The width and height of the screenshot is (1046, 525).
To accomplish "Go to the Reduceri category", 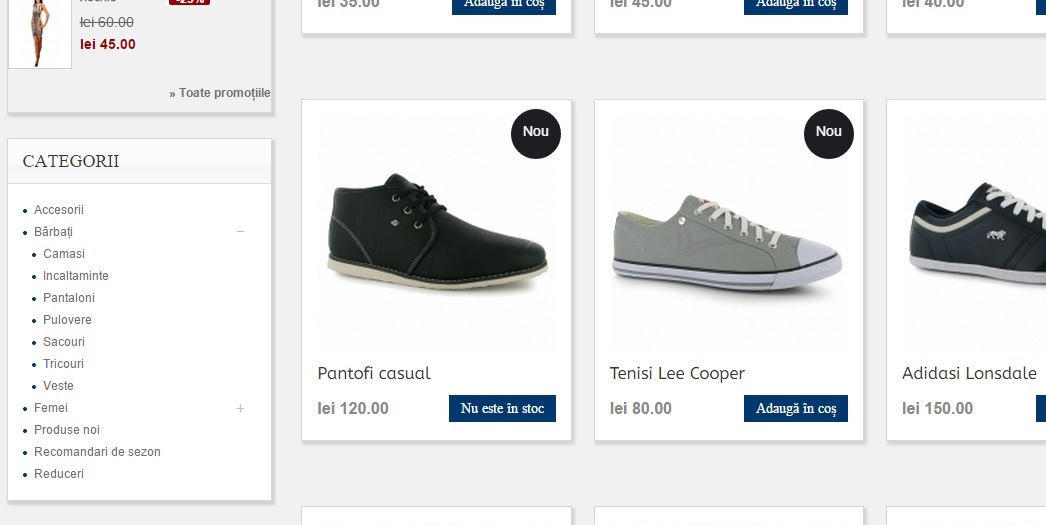I will [x=59, y=474].
